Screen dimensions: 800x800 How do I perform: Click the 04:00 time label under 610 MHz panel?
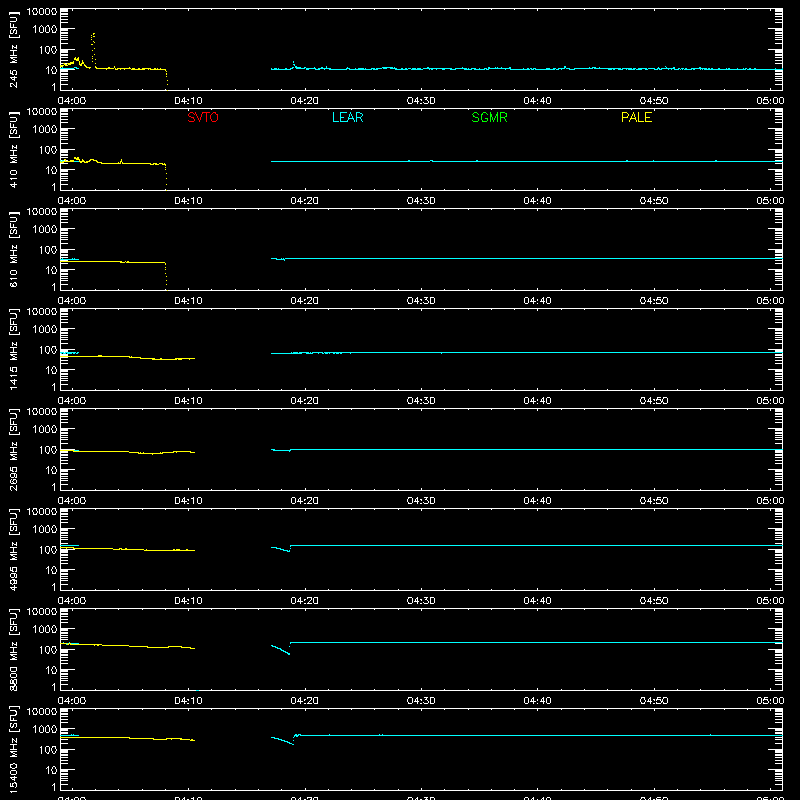click(x=72, y=301)
